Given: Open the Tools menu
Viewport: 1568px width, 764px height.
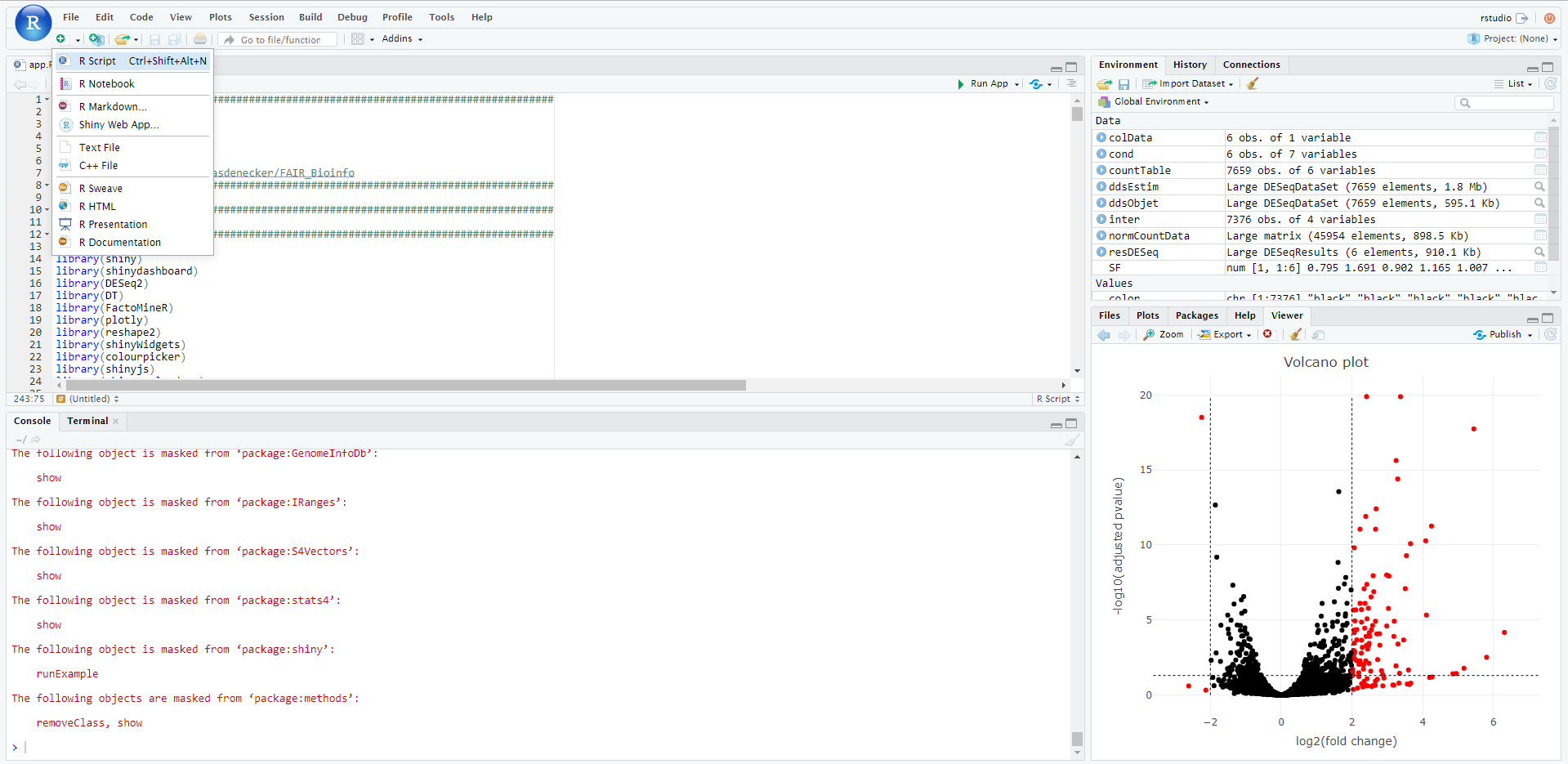Looking at the screenshot, I should (x=441, y=17).
